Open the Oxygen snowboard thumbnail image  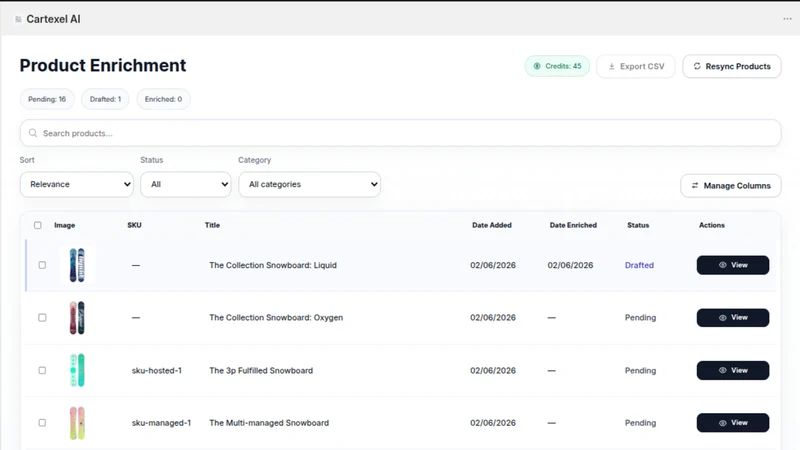point(77,317)
